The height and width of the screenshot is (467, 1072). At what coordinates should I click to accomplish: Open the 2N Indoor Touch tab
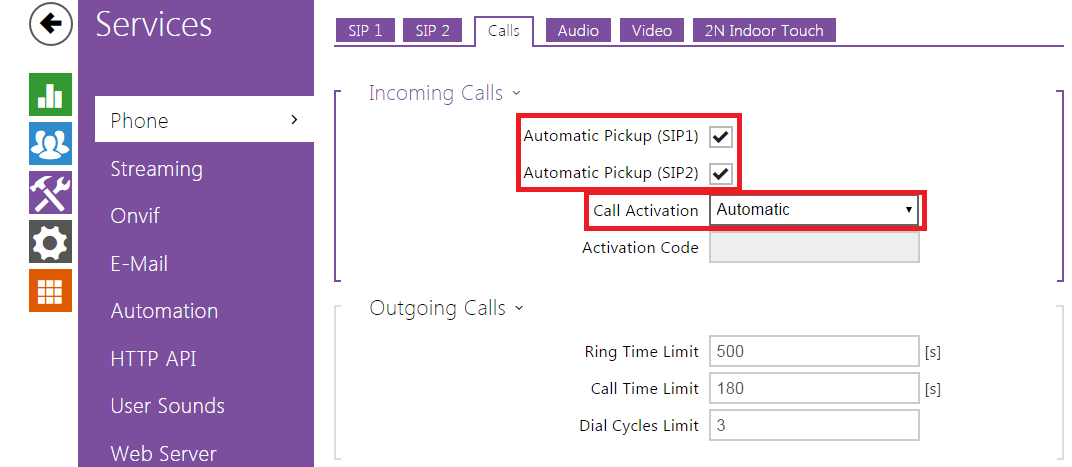[x=763, y=30]
